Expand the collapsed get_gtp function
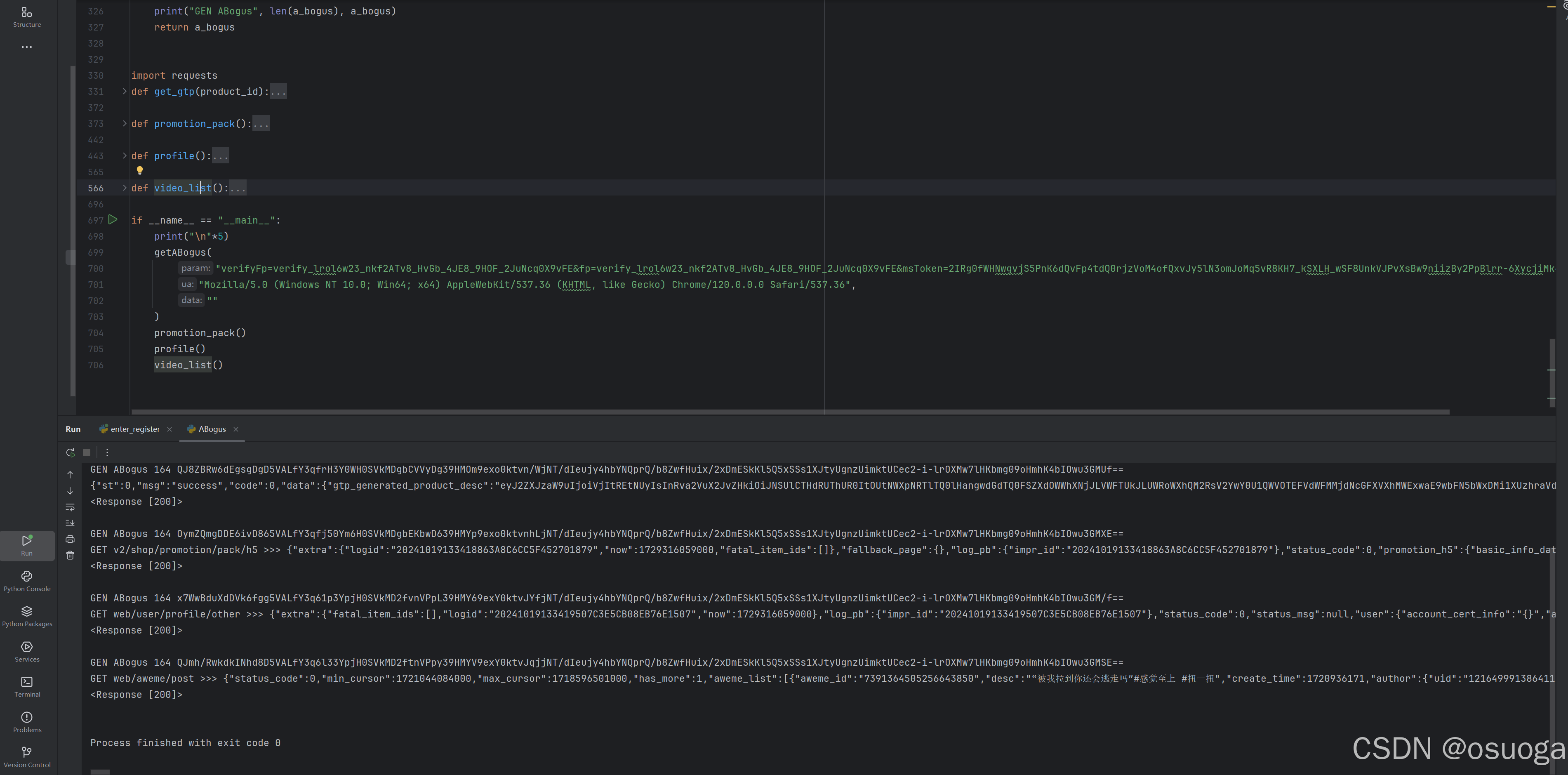The height and width of the screenshot is (775, 1568). tap(124, 91)
